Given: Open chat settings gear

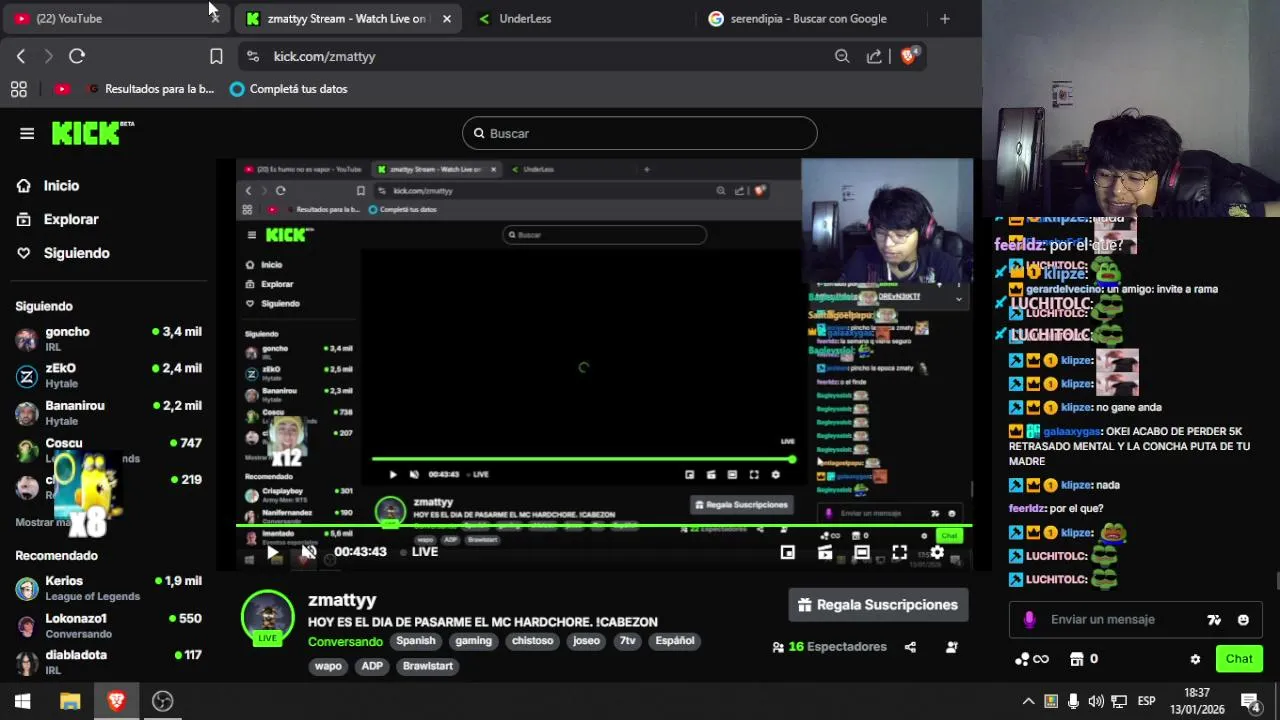Looking at the screenshot, I should pyautogui.click(x=1195, y=659).
